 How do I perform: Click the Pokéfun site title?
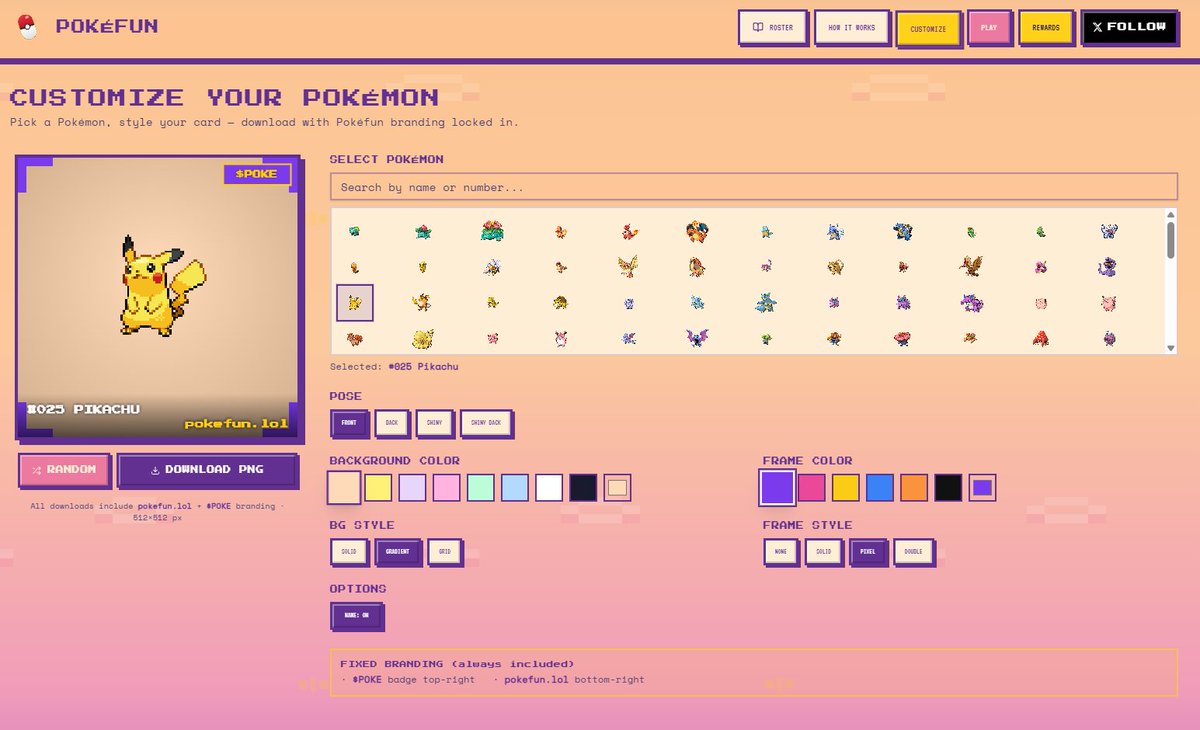[x=107, y=27]
